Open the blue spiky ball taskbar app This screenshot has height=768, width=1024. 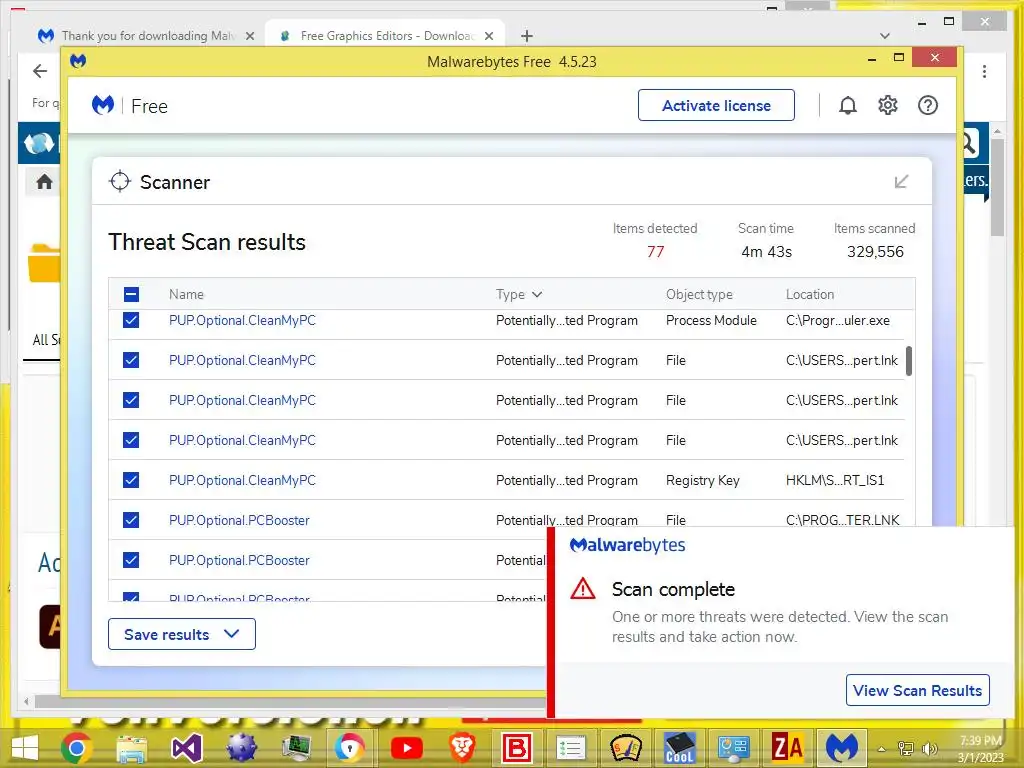(x=242, y=748)
